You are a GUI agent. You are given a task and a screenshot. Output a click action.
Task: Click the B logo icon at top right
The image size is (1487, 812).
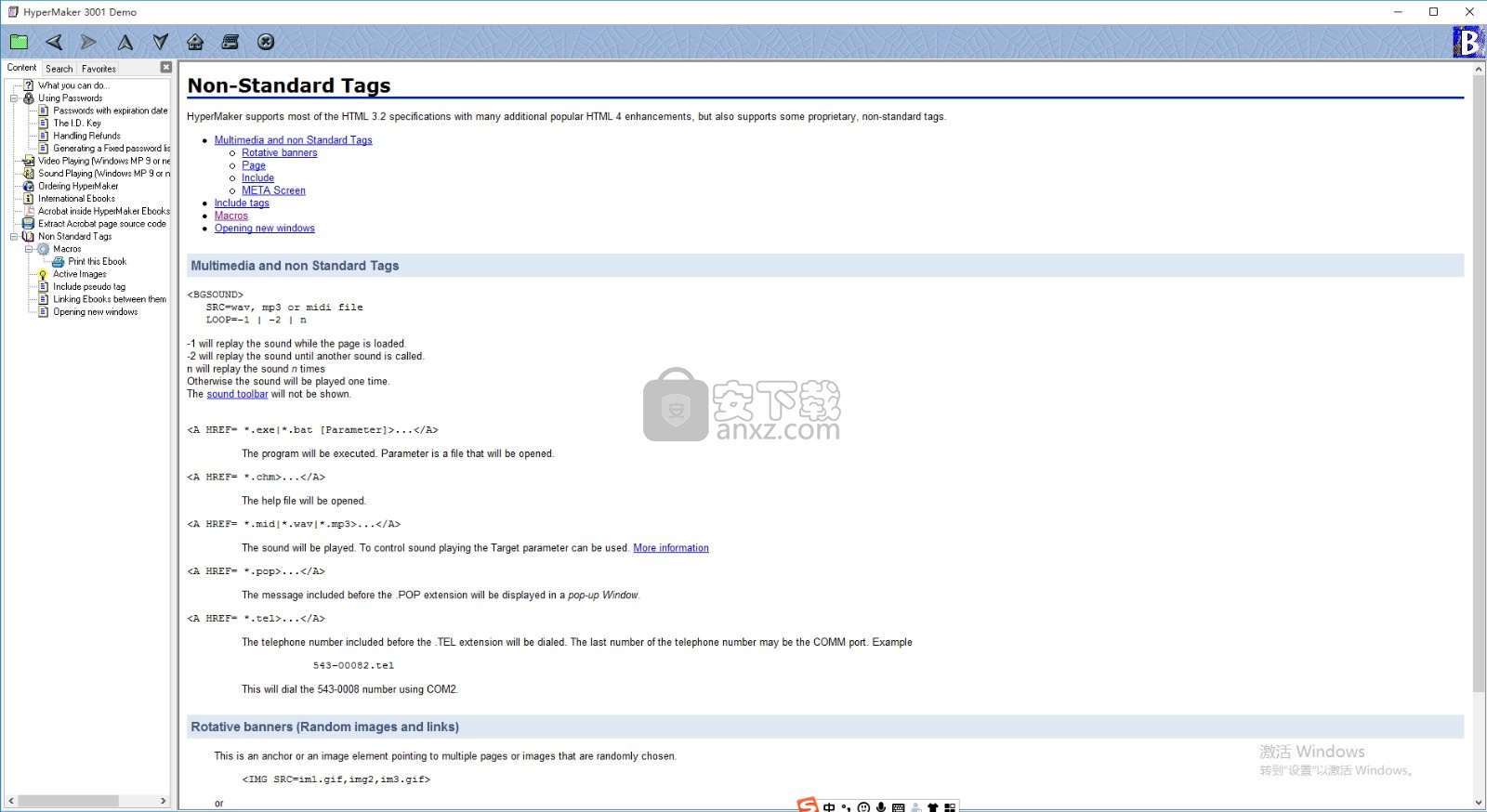tap(1468, 42)
